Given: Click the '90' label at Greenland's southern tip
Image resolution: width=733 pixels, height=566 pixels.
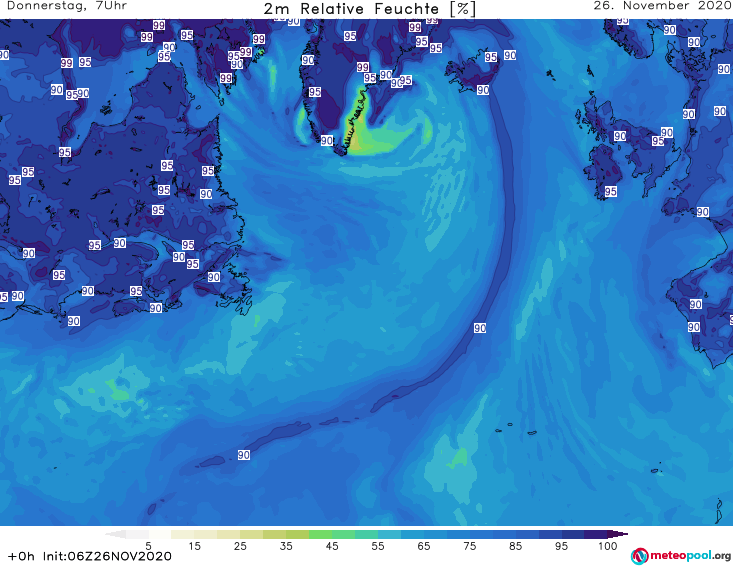Looking at the screenshot, I should pos(327,140).
